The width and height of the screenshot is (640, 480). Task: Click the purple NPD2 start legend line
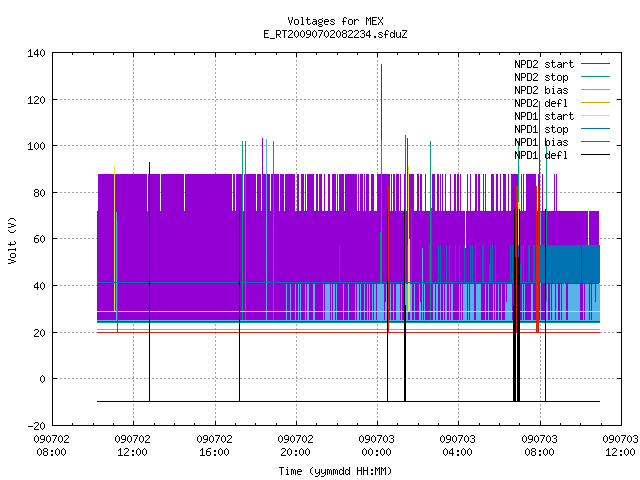pyautogui.click(x=595, y=64)
